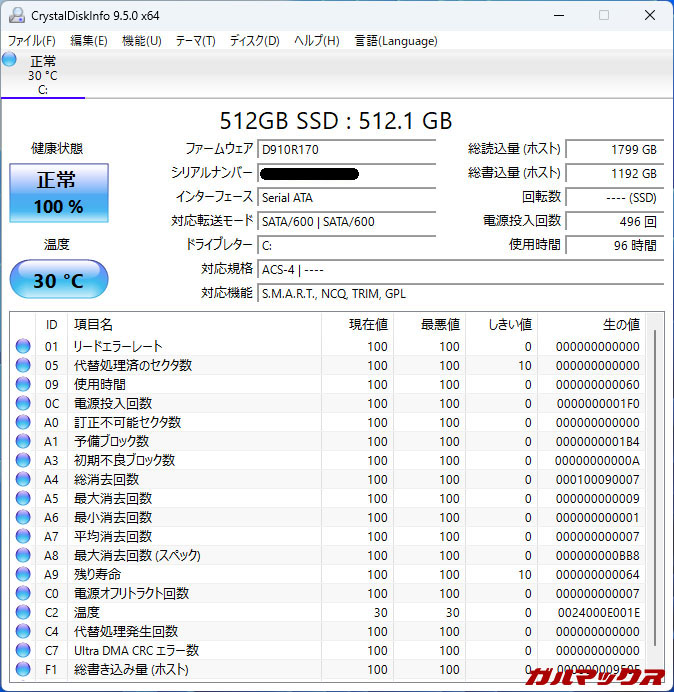This screenshot has height=692, width=674.
Task: Click the 正常 100 % health status button
Action: click(59, 193)
